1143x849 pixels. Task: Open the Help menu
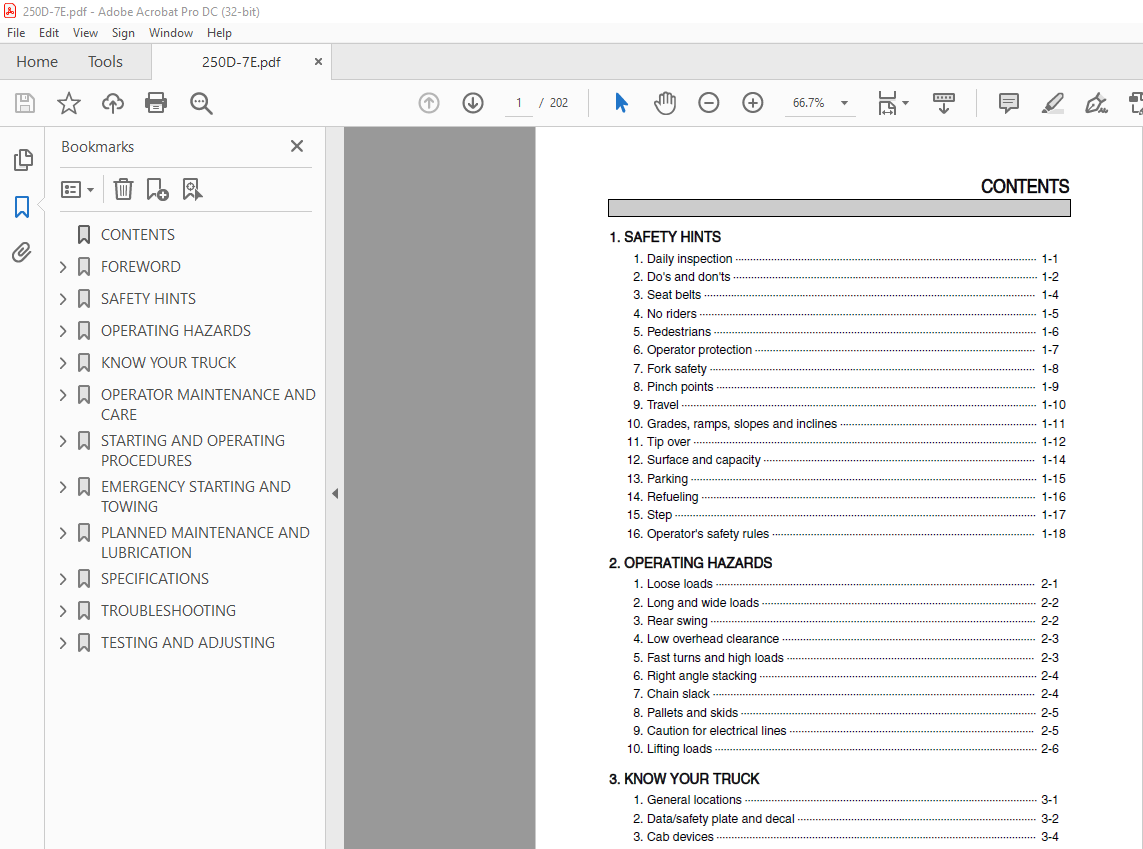(x=219, y=33)
